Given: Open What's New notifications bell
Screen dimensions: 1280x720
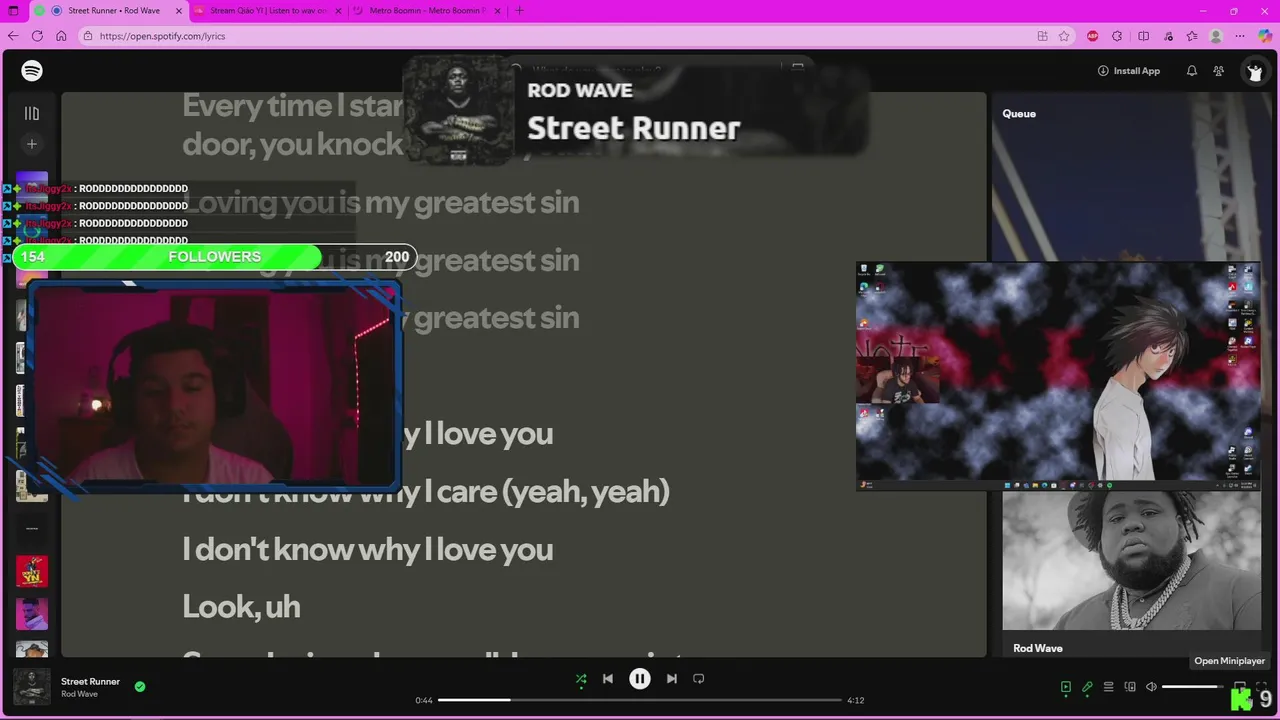Looking at the screenshot, I should click(x=1191, y=71).
